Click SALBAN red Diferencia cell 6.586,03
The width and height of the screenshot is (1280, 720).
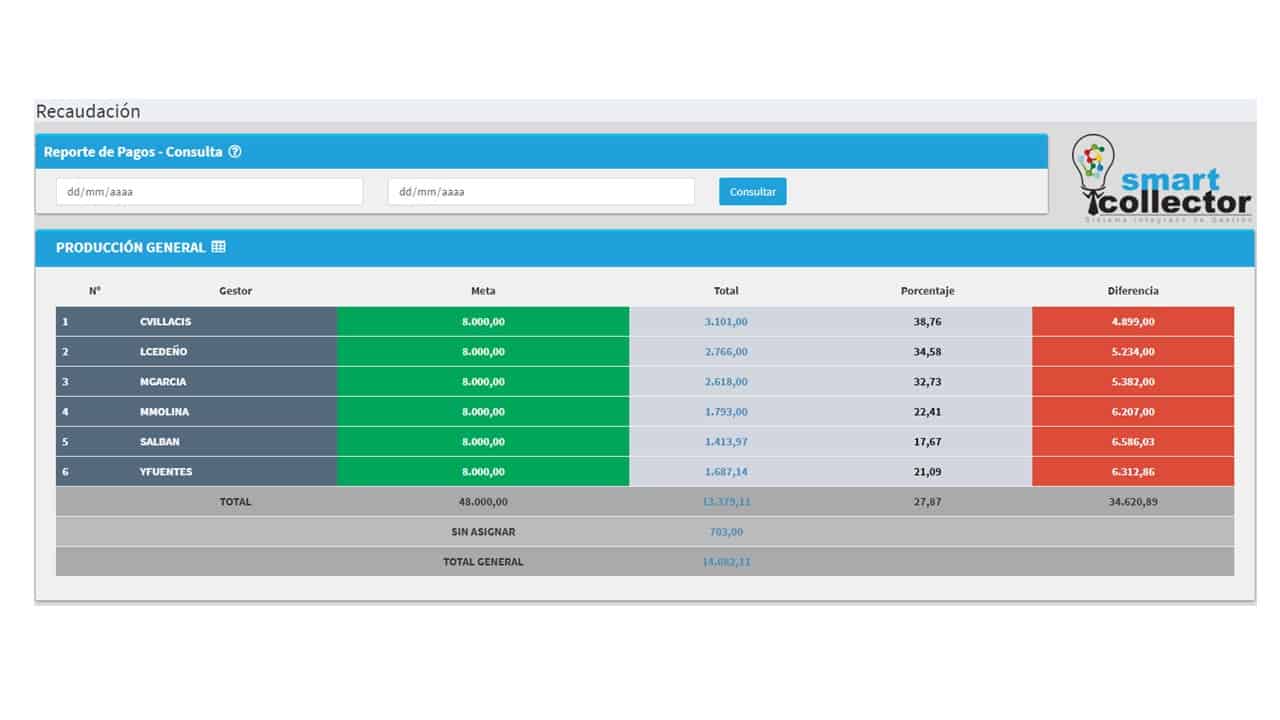click(x=1133, y=442)
